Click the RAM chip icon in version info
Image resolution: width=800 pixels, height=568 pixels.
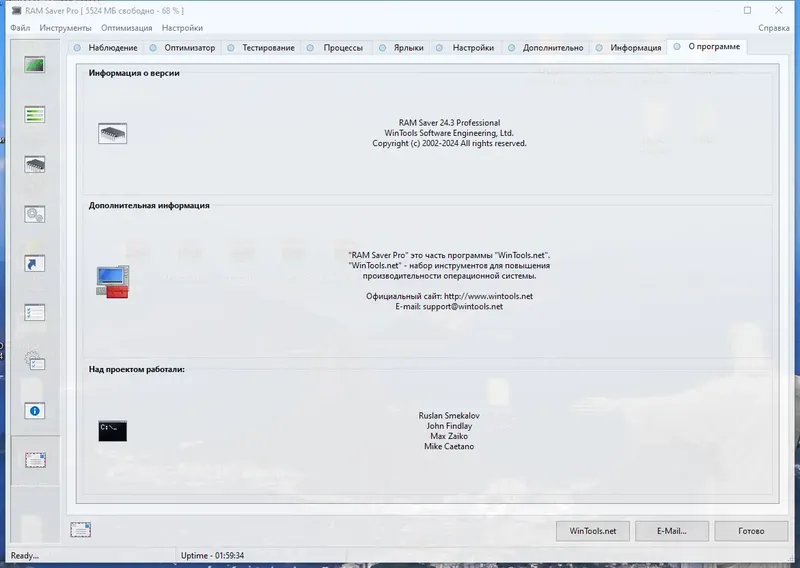coord(112,134)
